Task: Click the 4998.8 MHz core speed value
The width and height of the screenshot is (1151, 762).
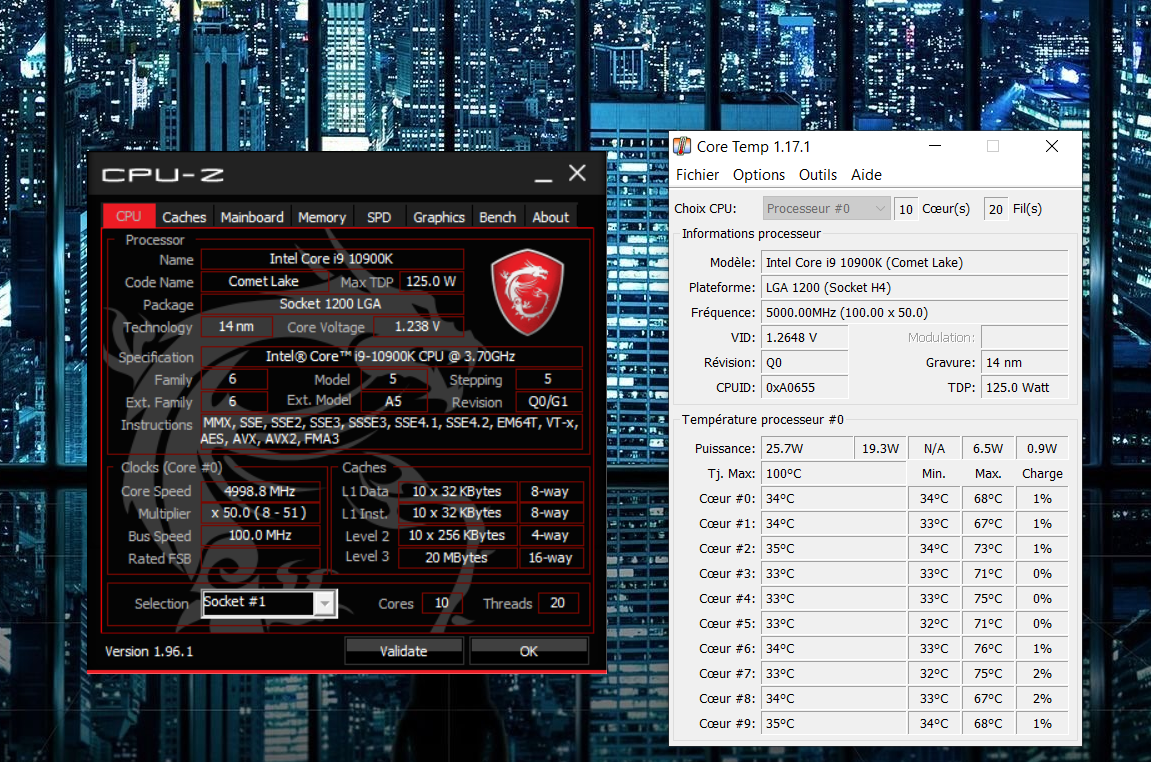Action: (x=260, y=491)
